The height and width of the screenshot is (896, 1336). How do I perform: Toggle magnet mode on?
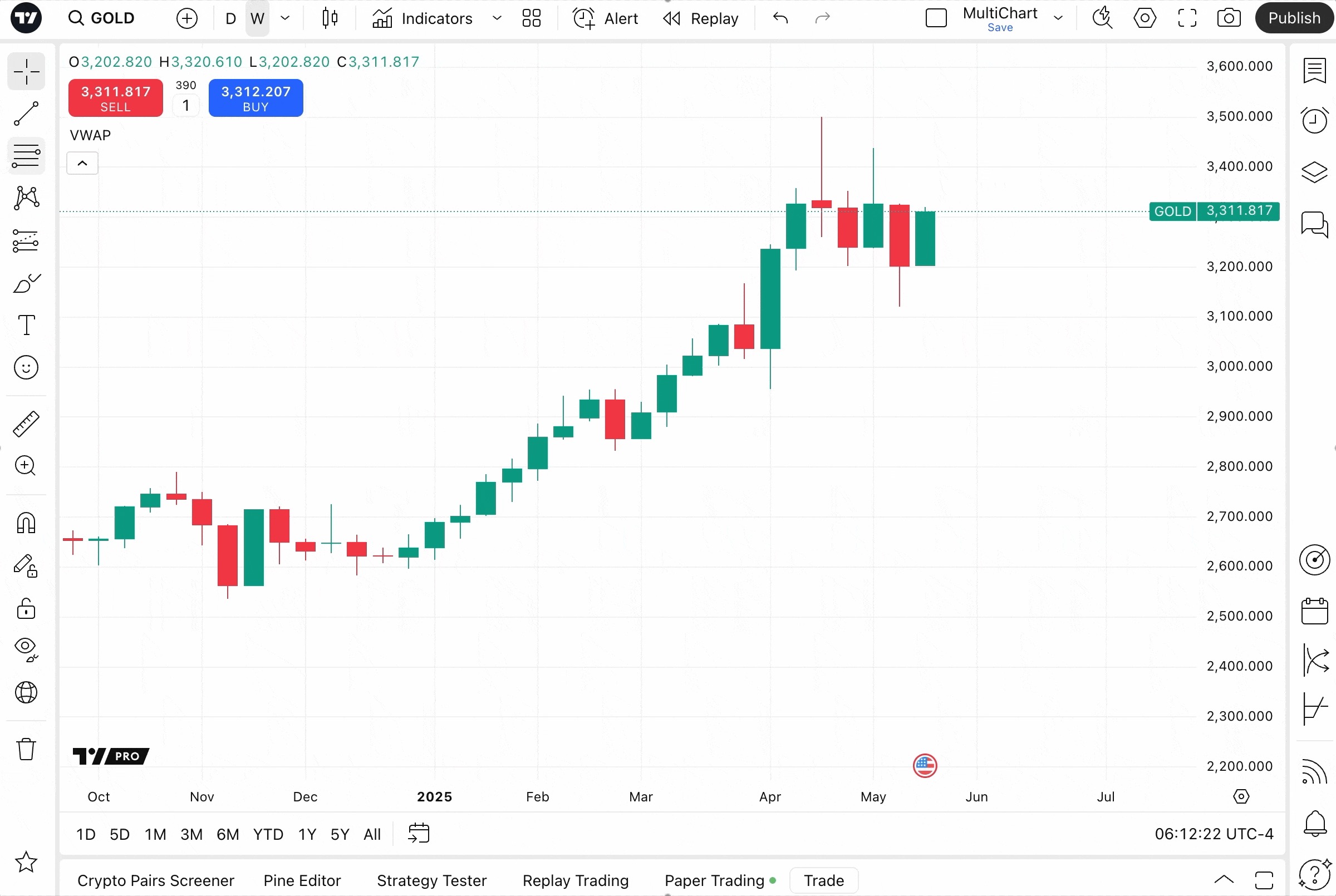[x=26, y=523]
